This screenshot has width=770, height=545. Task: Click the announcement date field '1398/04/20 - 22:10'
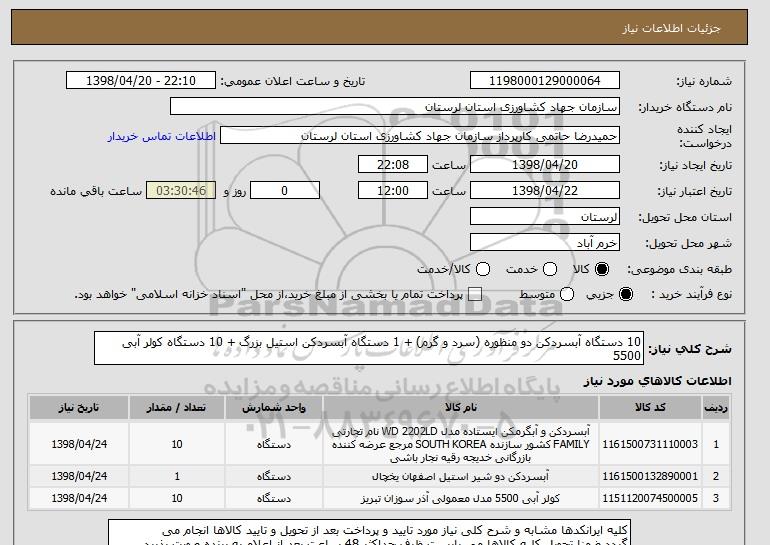coord(141,81)
